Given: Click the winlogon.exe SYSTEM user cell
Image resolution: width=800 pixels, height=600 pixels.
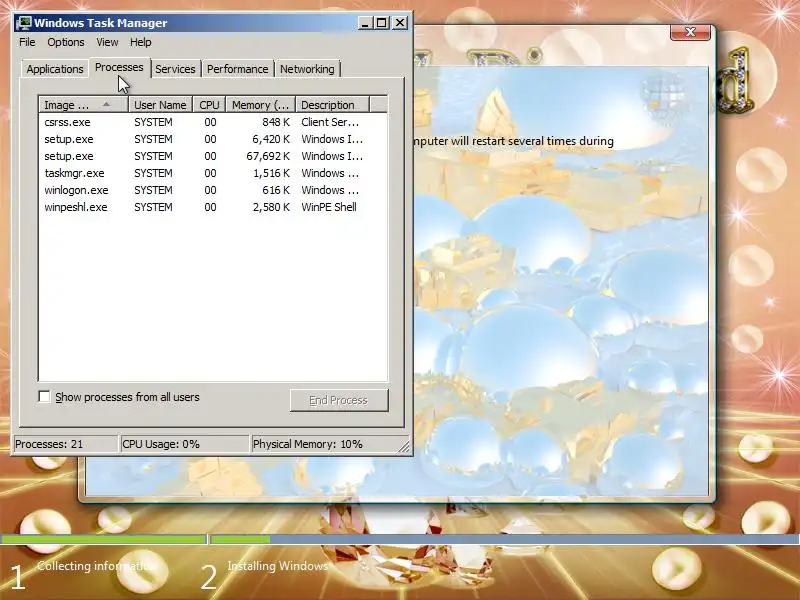Looking at the screenshot, I should point(153,190).
